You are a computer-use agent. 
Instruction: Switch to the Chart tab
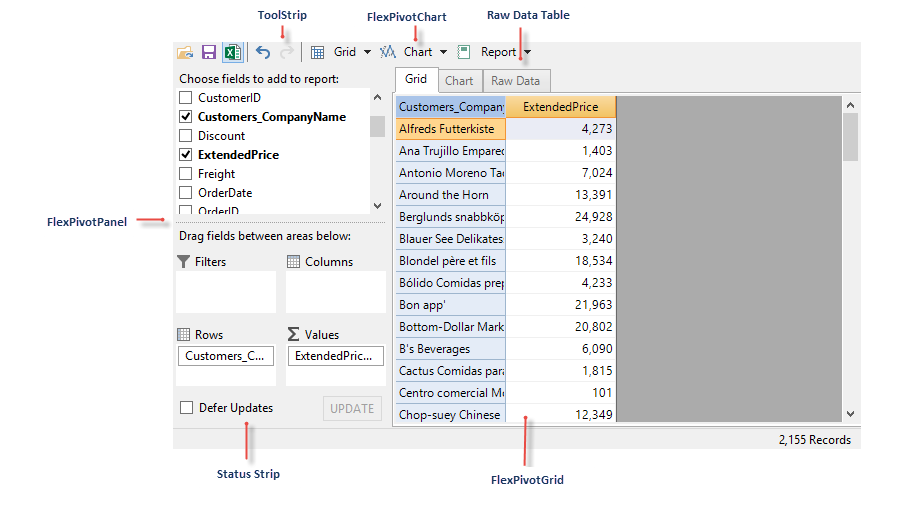(459, 81)
